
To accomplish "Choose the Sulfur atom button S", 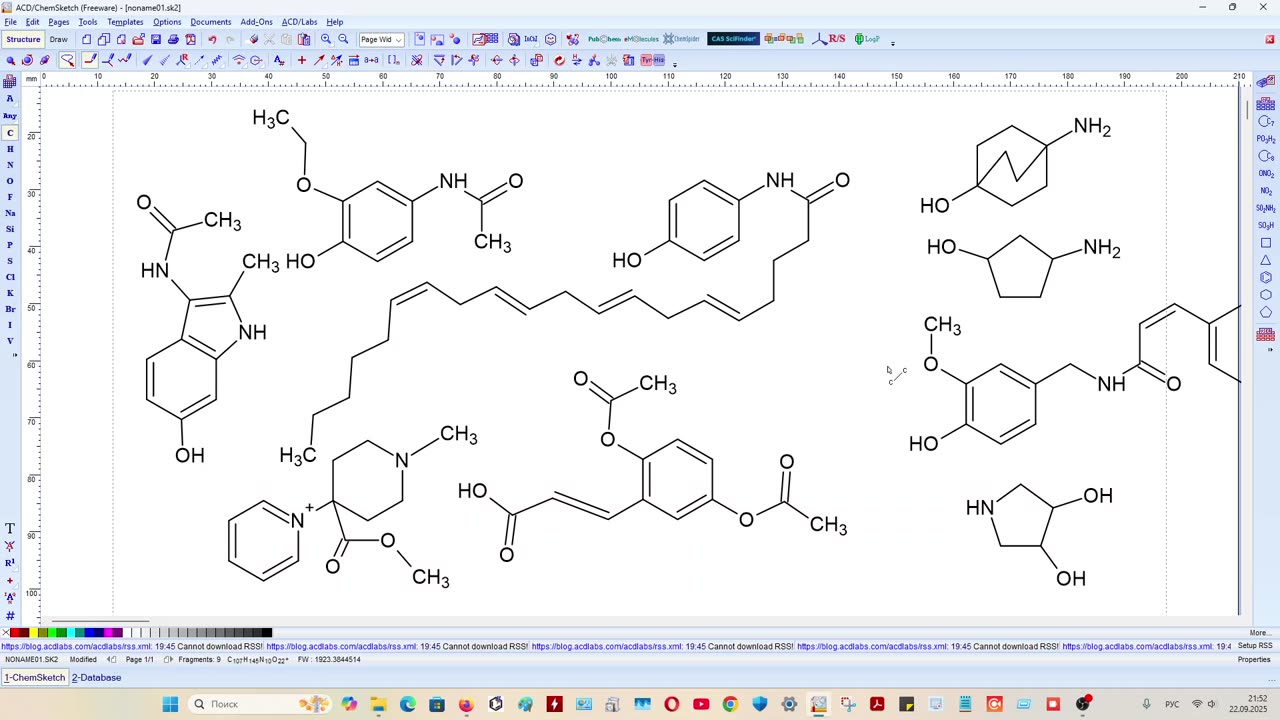I will [x=10, y=261].
